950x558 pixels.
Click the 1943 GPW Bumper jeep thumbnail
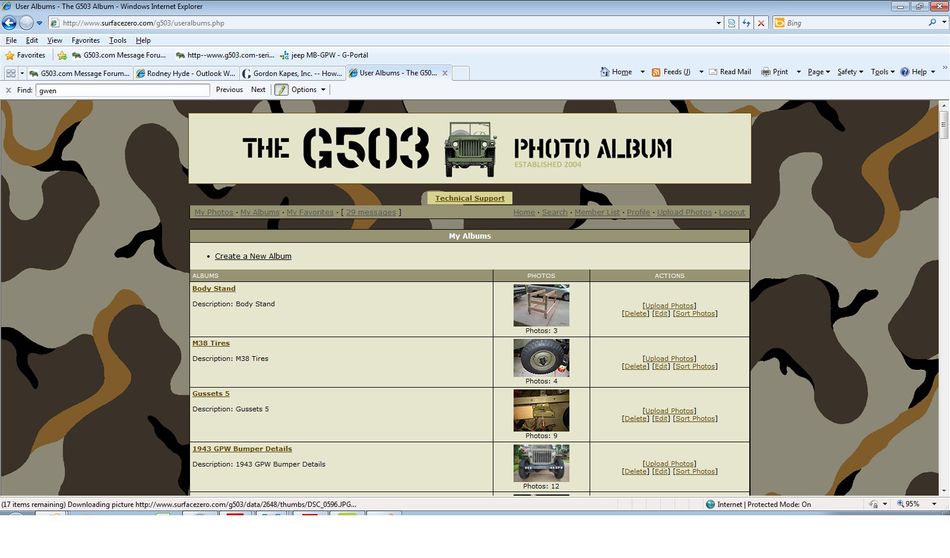pyautogui.click(x=541, y=463)
